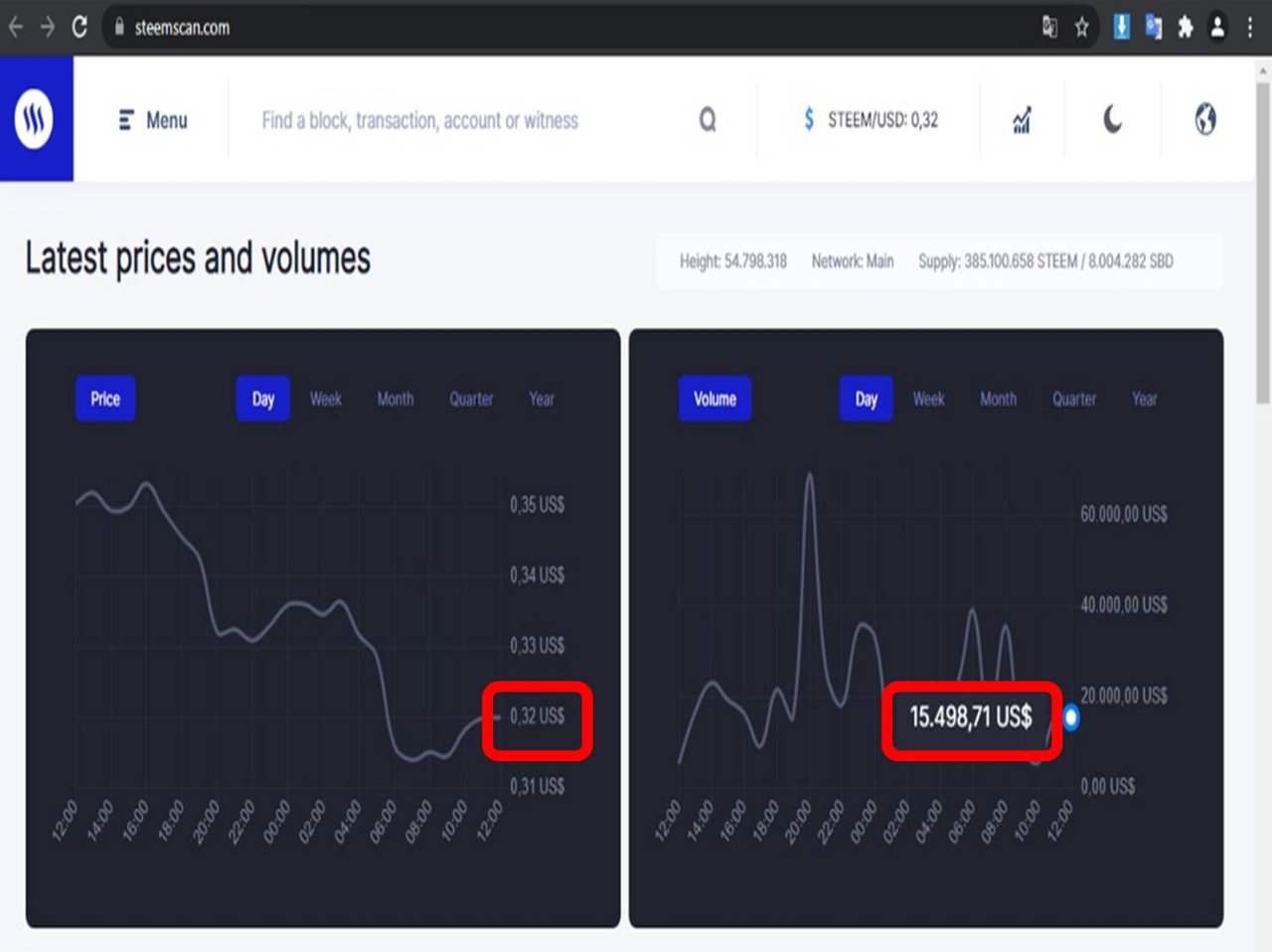Click the Latest prices and volumes heading

click(x=198, y=258)
